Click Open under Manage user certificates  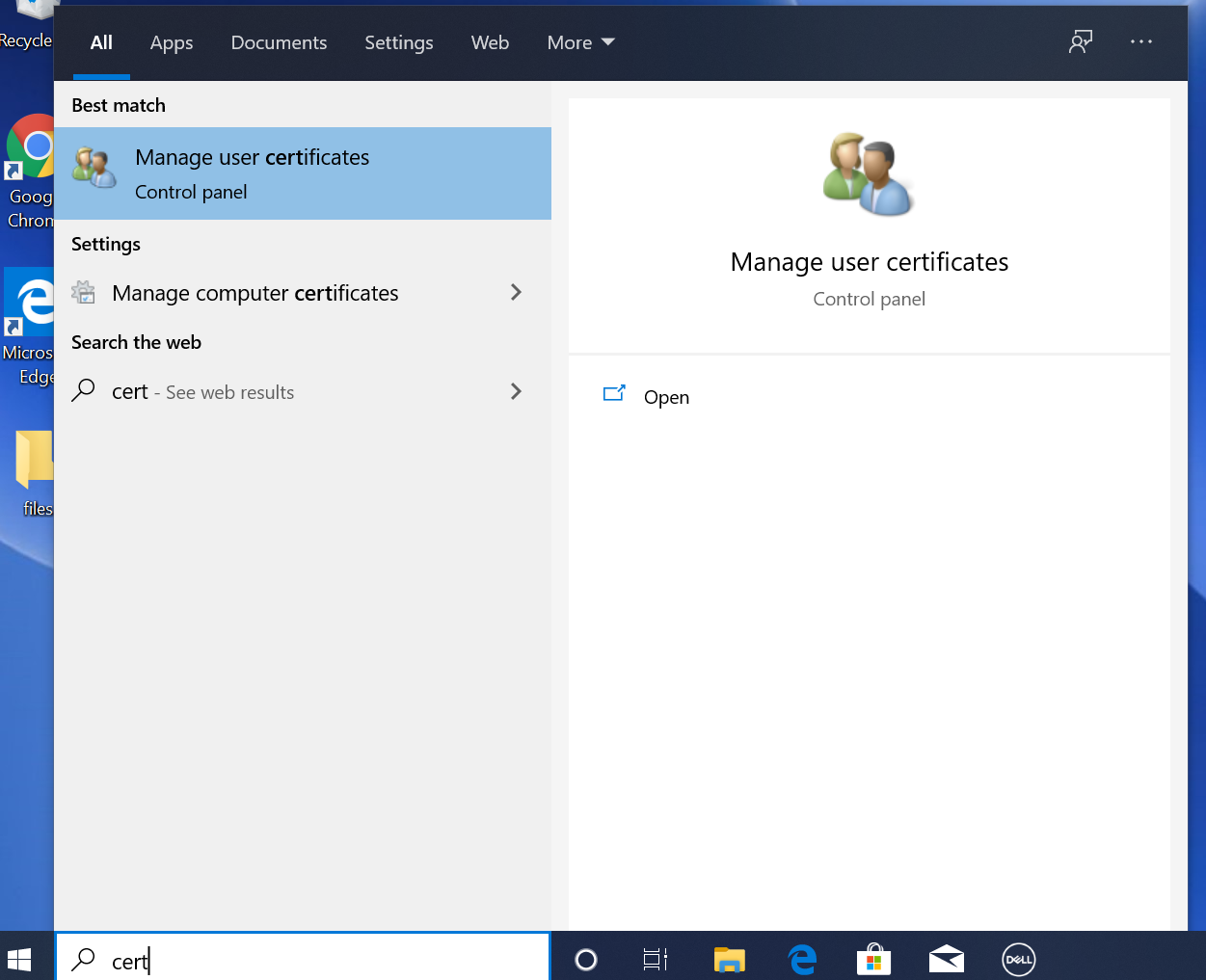coord(667,397)
